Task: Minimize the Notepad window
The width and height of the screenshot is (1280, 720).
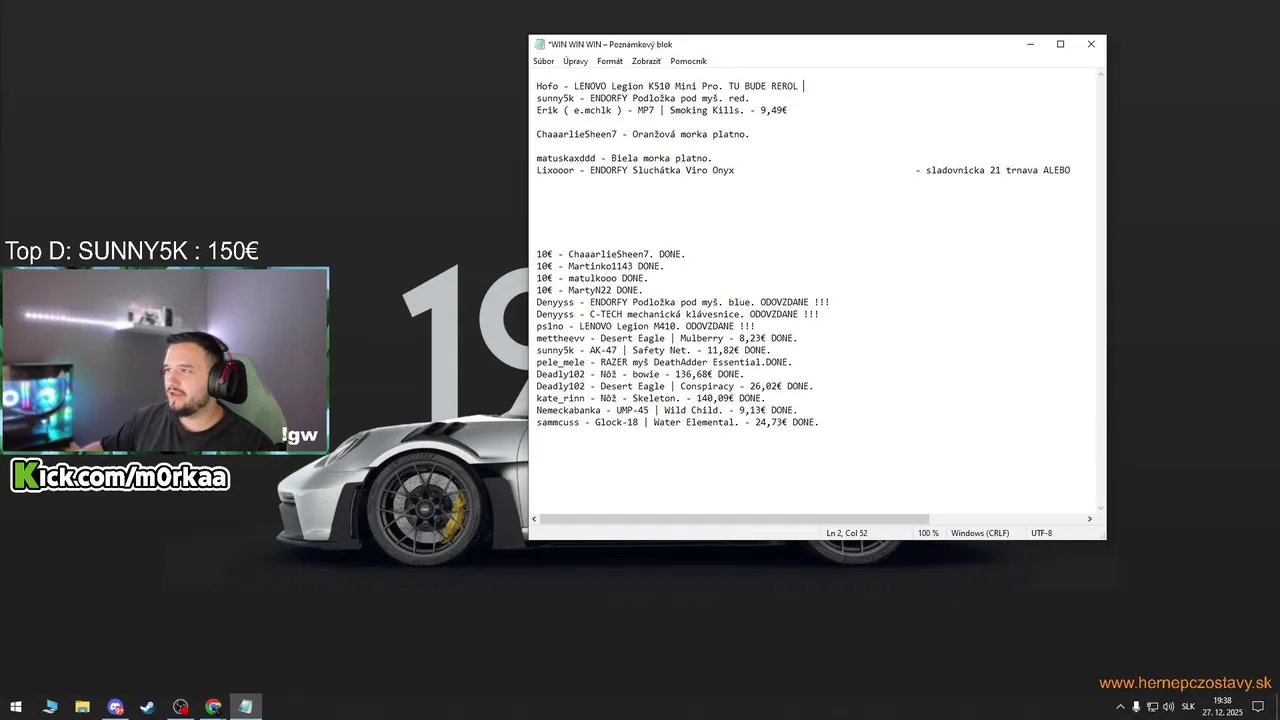Action: (x=1030, y=44)
